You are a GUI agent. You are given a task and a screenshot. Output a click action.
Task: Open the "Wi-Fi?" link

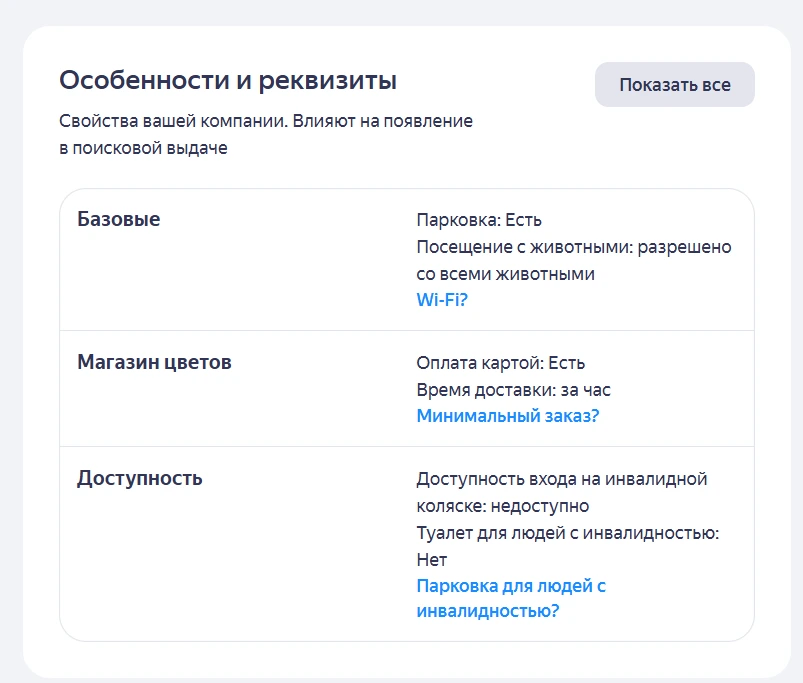442,300
